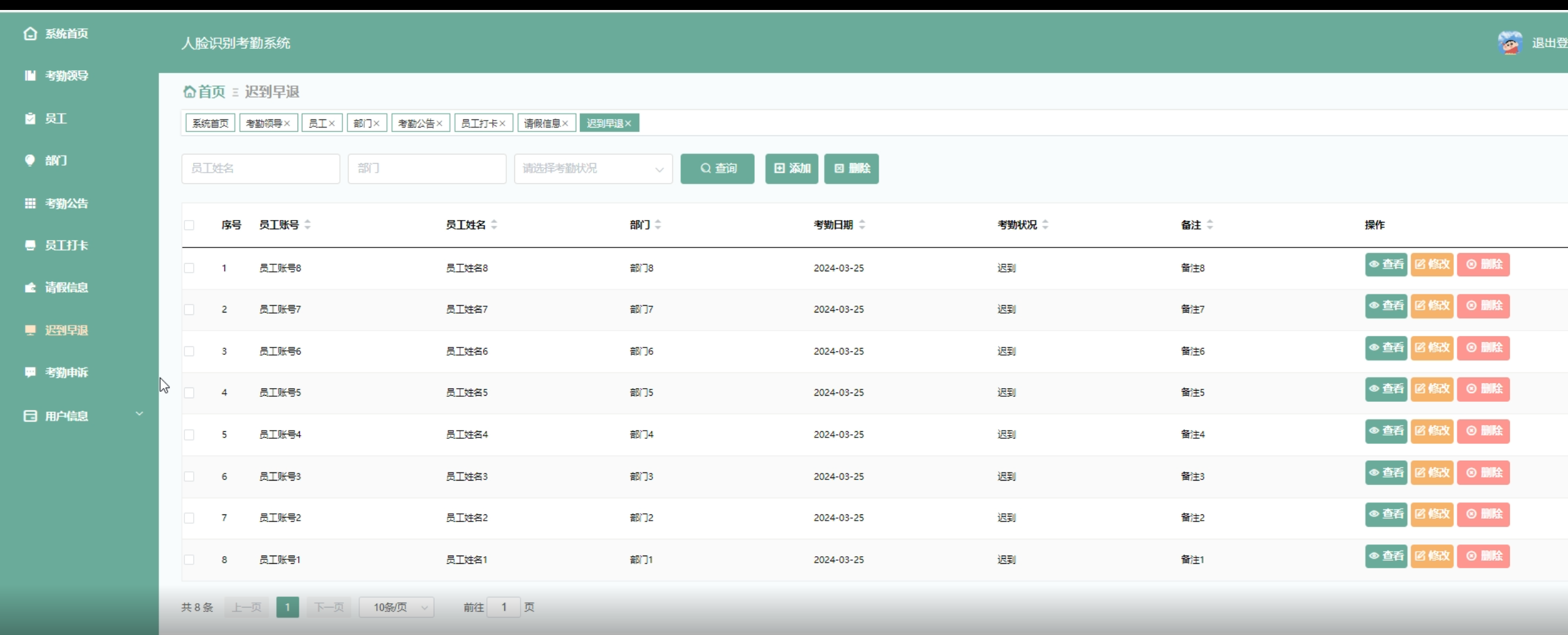Close the 考勤公告 tab with its X

point(439,124)
